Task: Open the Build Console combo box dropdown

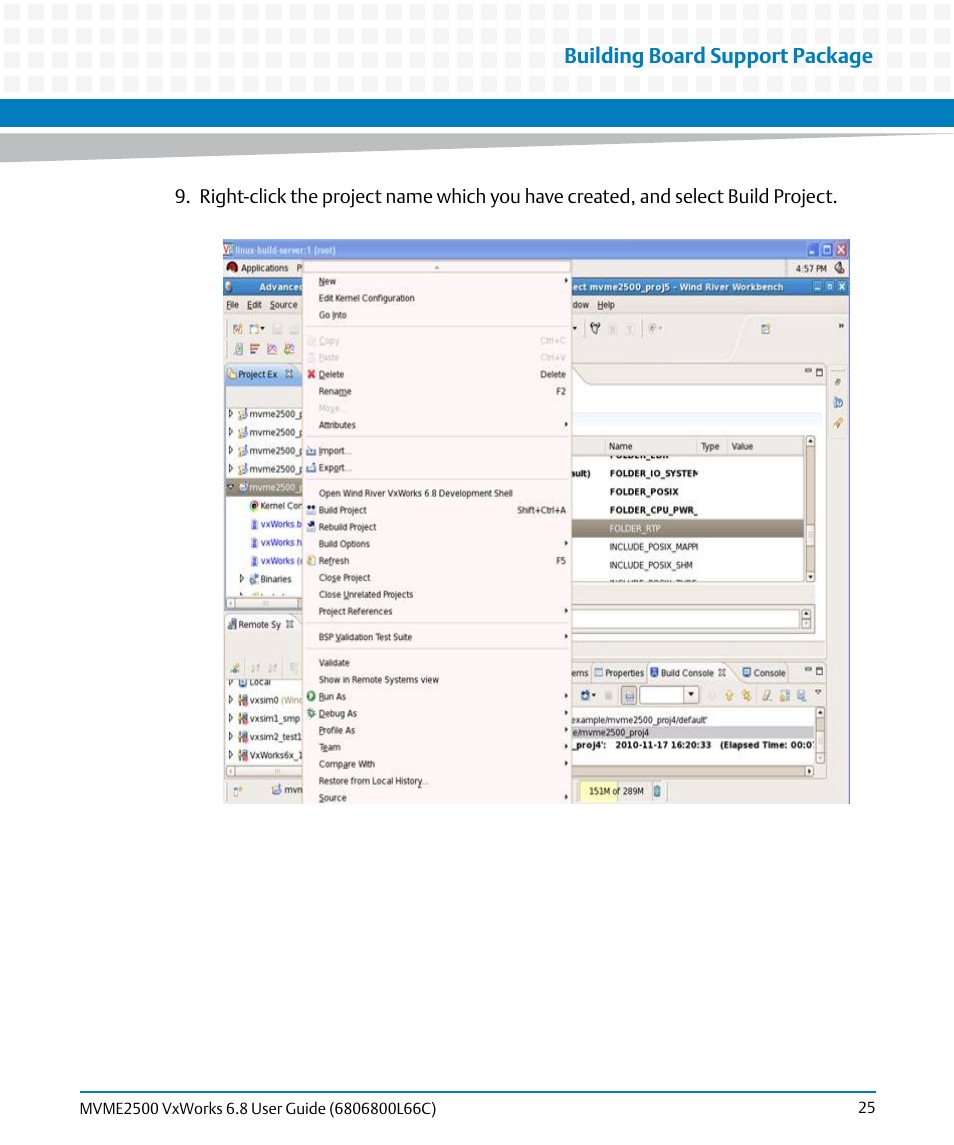Action: (x=690, y=695)
